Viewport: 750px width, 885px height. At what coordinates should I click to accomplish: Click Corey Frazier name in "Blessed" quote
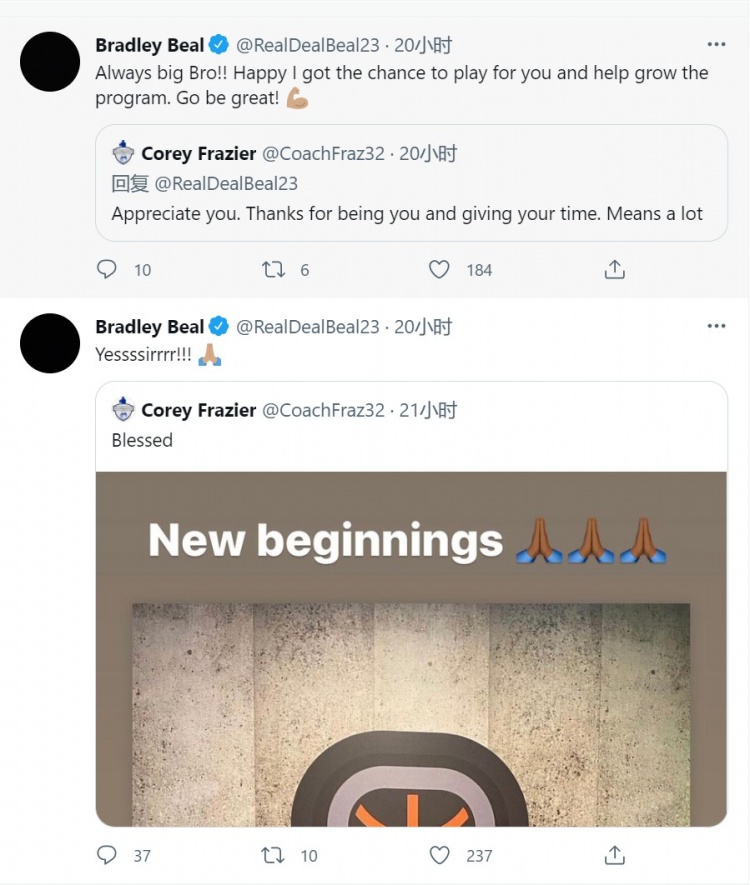coord(199,410)
